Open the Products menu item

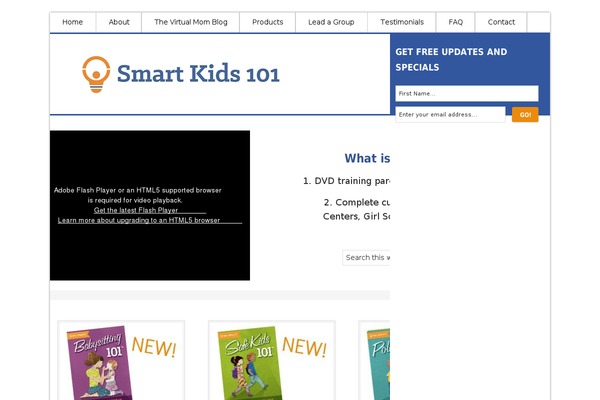267,22
